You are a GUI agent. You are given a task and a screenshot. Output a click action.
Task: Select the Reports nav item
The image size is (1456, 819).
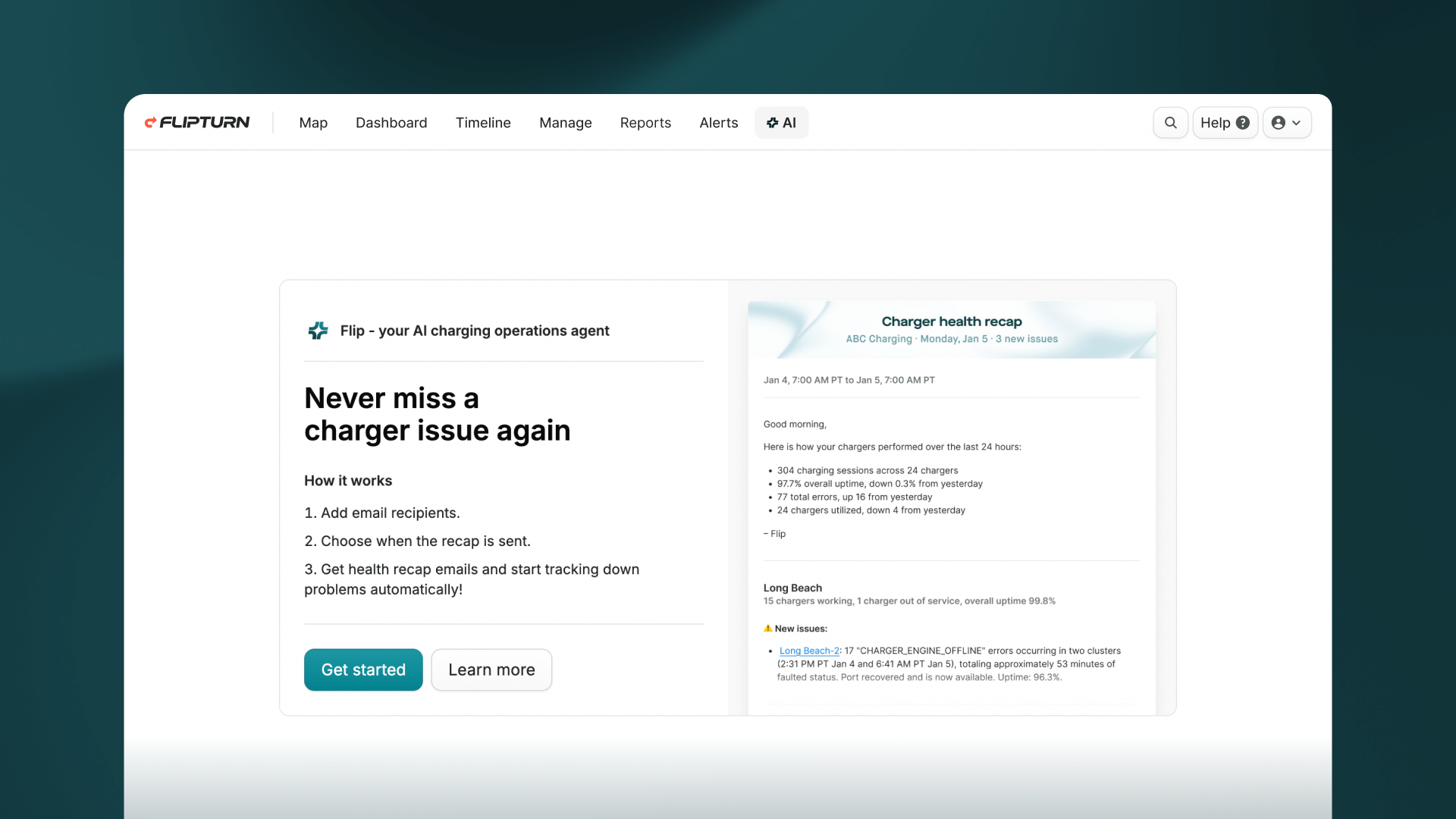coord(645,123)
